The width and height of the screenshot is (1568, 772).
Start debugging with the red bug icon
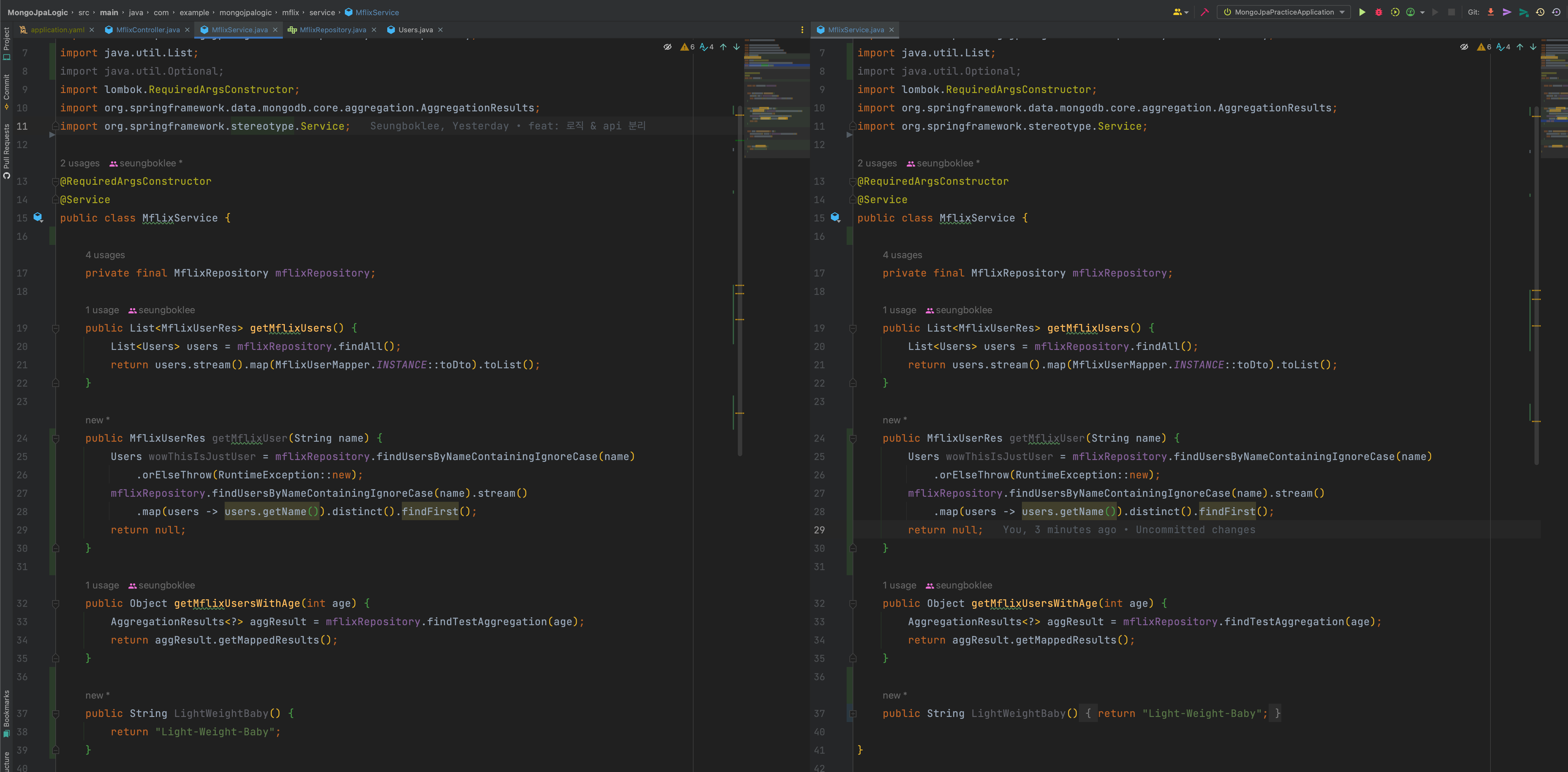1379,12
